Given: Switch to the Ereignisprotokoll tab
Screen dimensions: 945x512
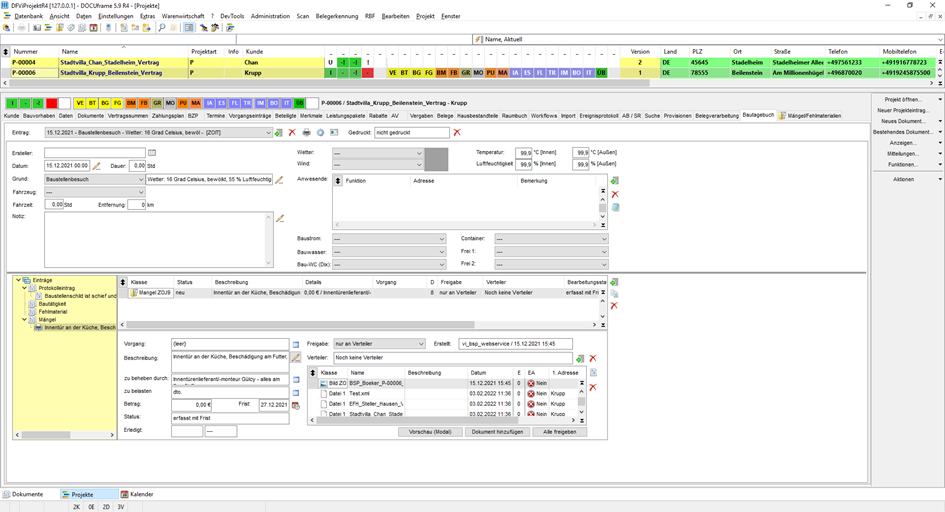Looking at the screenshot, I should click(598, 116).
